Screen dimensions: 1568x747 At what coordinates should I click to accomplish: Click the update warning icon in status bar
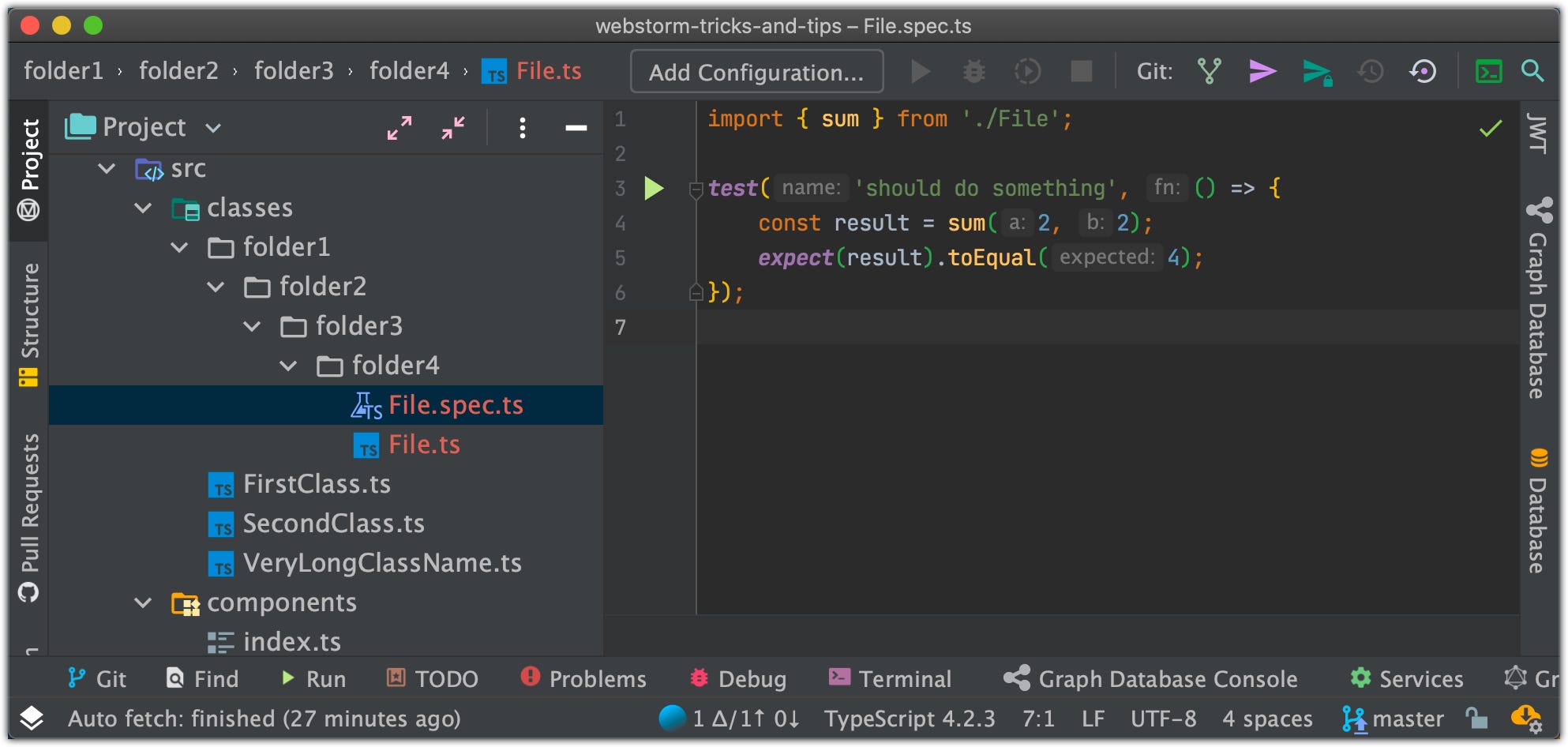point(1526,719)
